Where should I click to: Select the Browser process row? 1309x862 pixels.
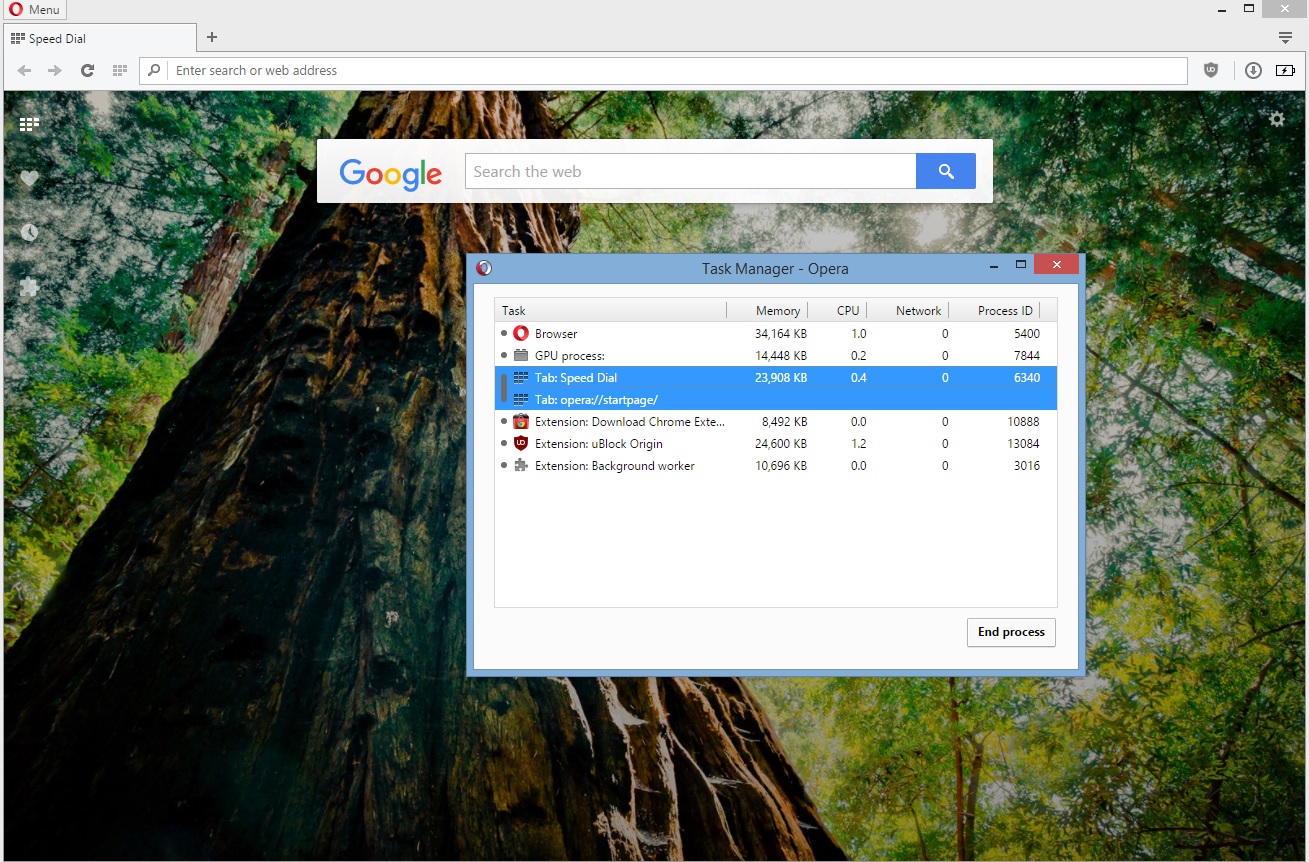click(776, 334)
